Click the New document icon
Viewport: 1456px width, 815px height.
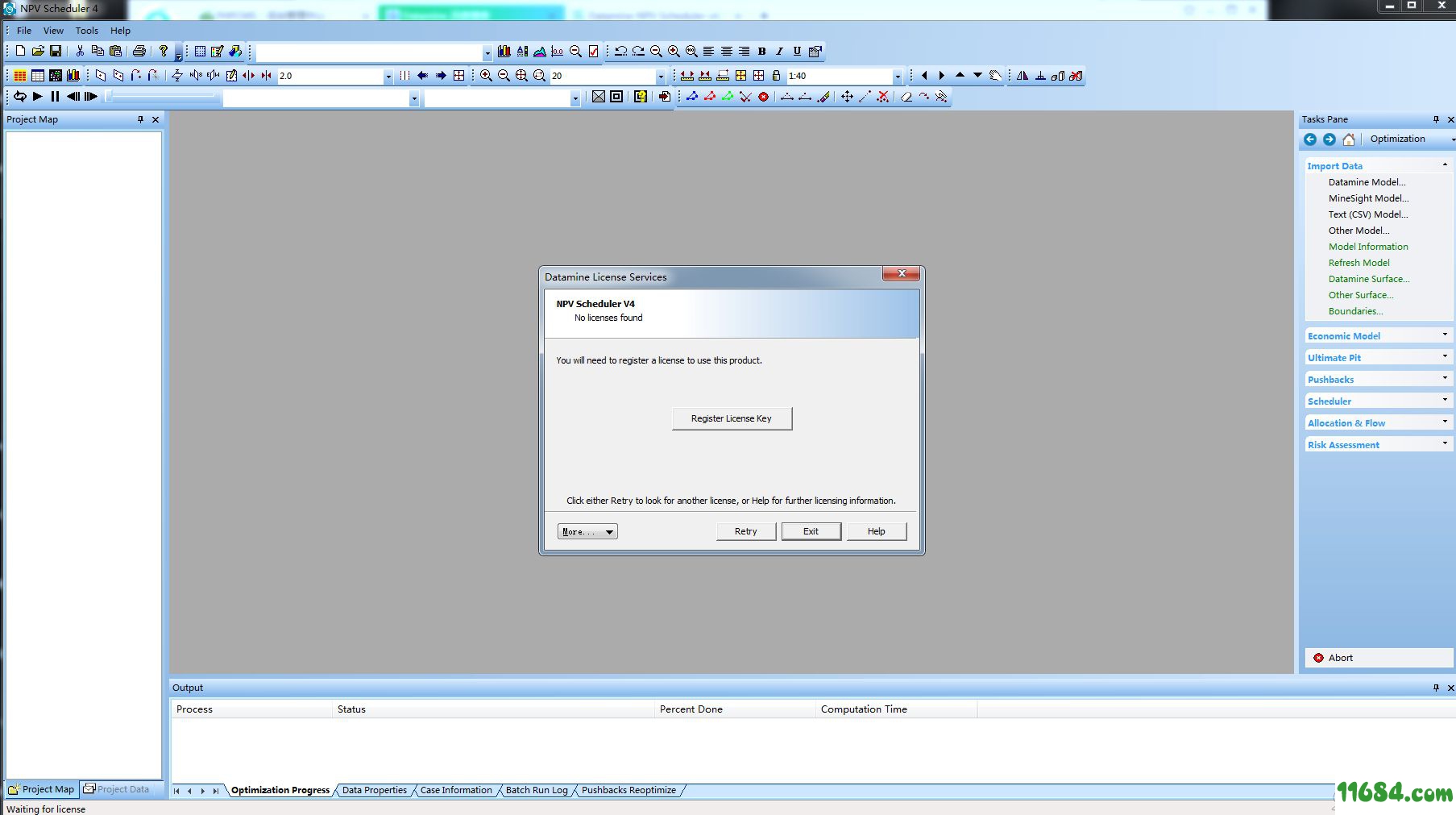click(20, 51)
